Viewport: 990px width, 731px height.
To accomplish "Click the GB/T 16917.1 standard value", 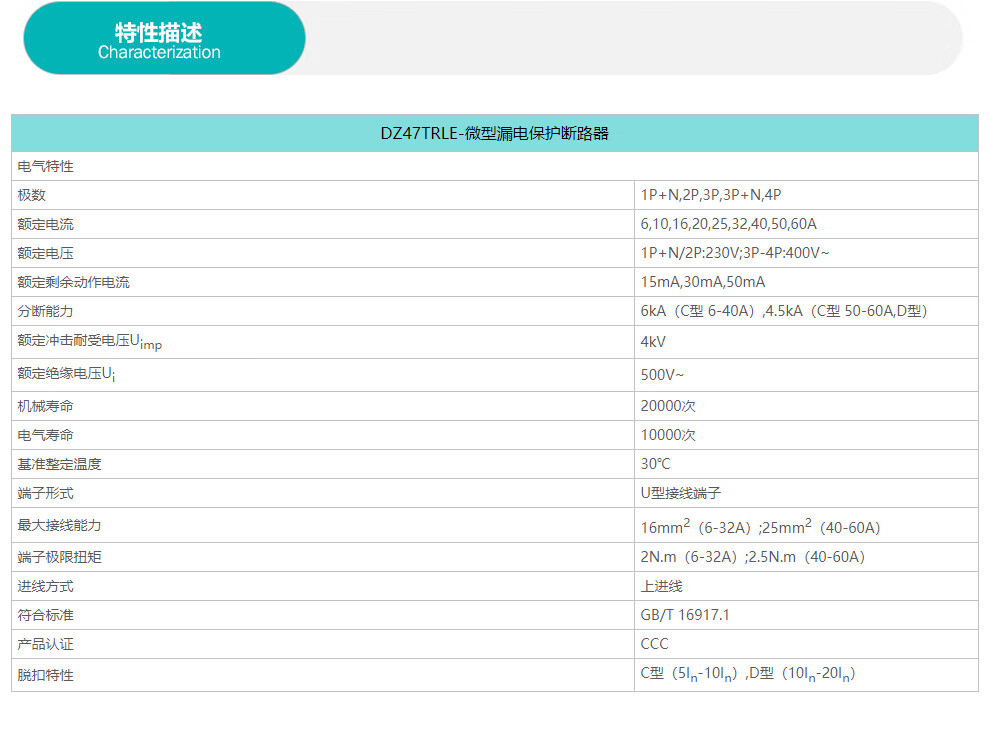I will 685,615.
